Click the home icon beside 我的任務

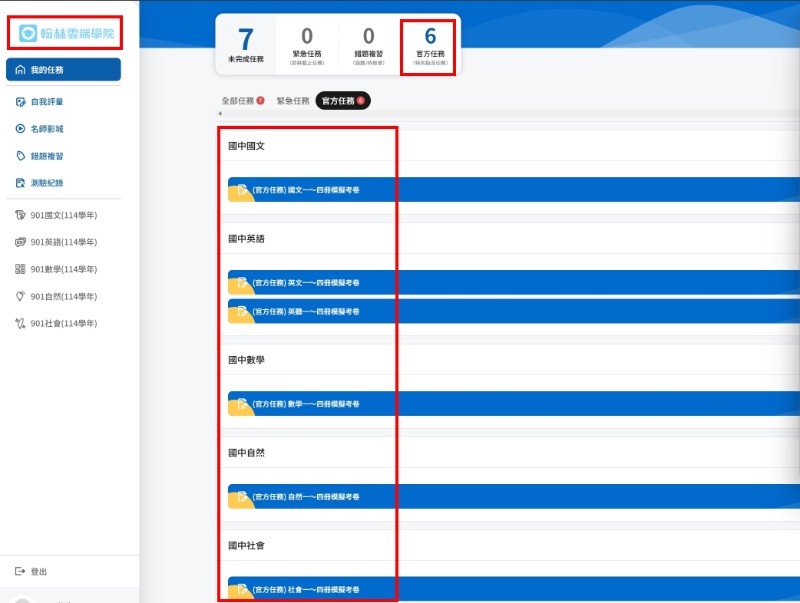tap(20, 70)
